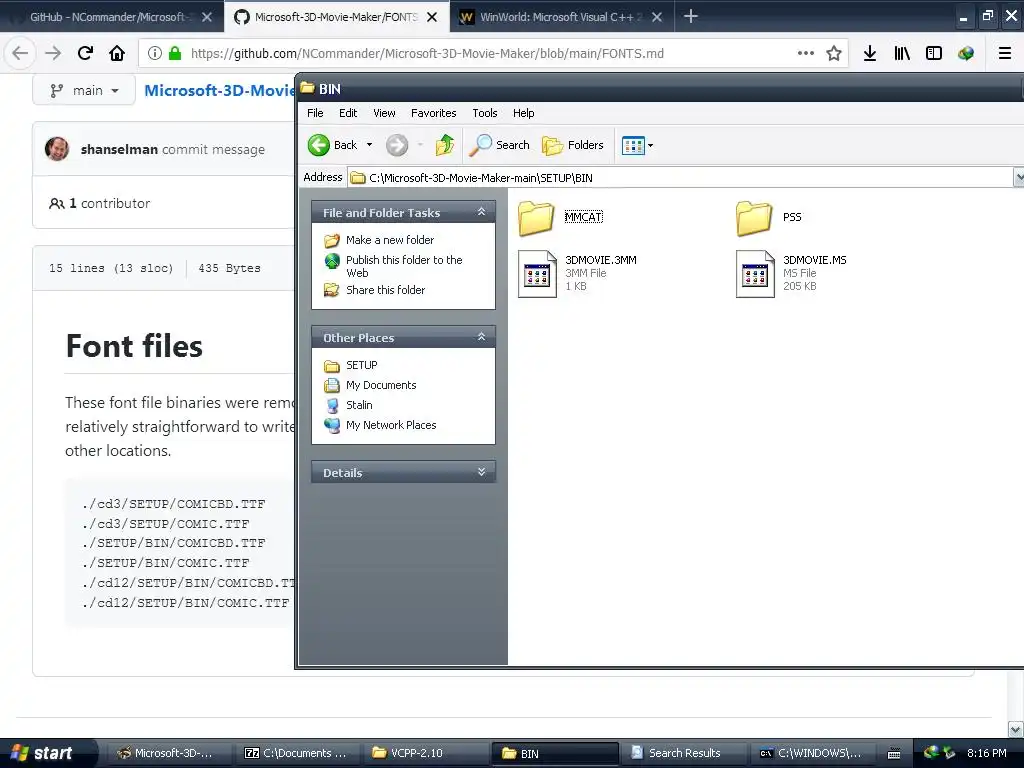Go up one folder level in Explorer
Screen dimensions: 1024x768
click(x=445, y=145)
